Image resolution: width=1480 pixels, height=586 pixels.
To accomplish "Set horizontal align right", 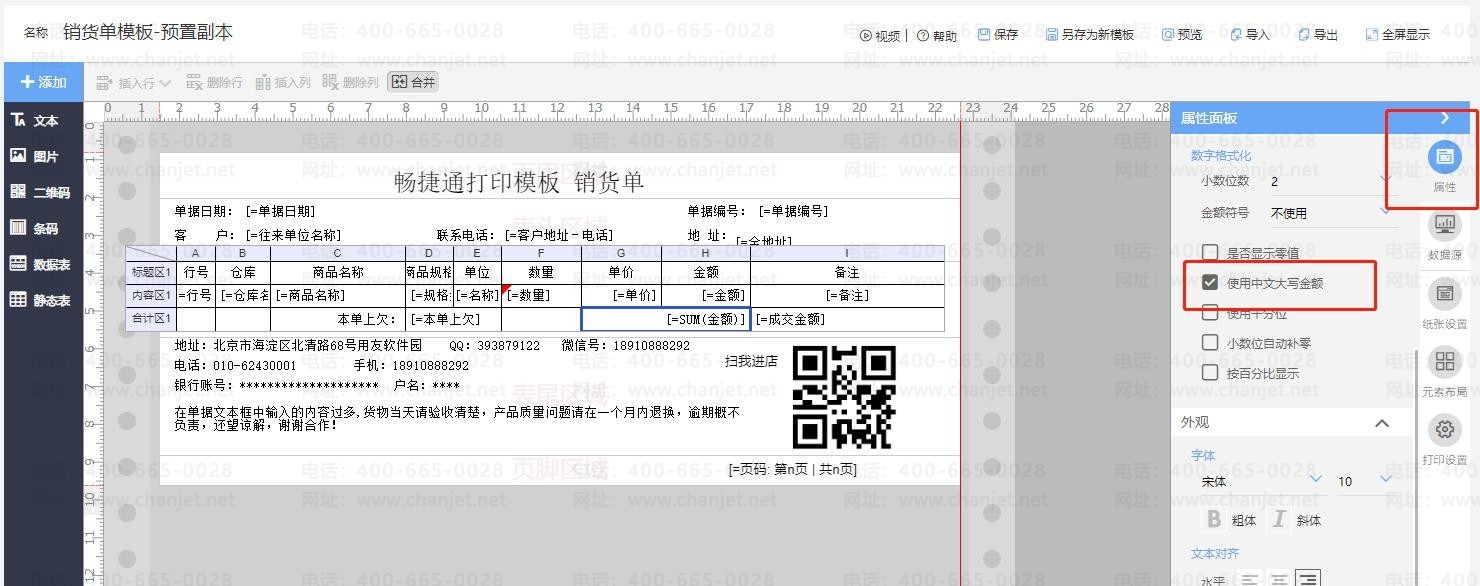I will (x=1309, y=579).
